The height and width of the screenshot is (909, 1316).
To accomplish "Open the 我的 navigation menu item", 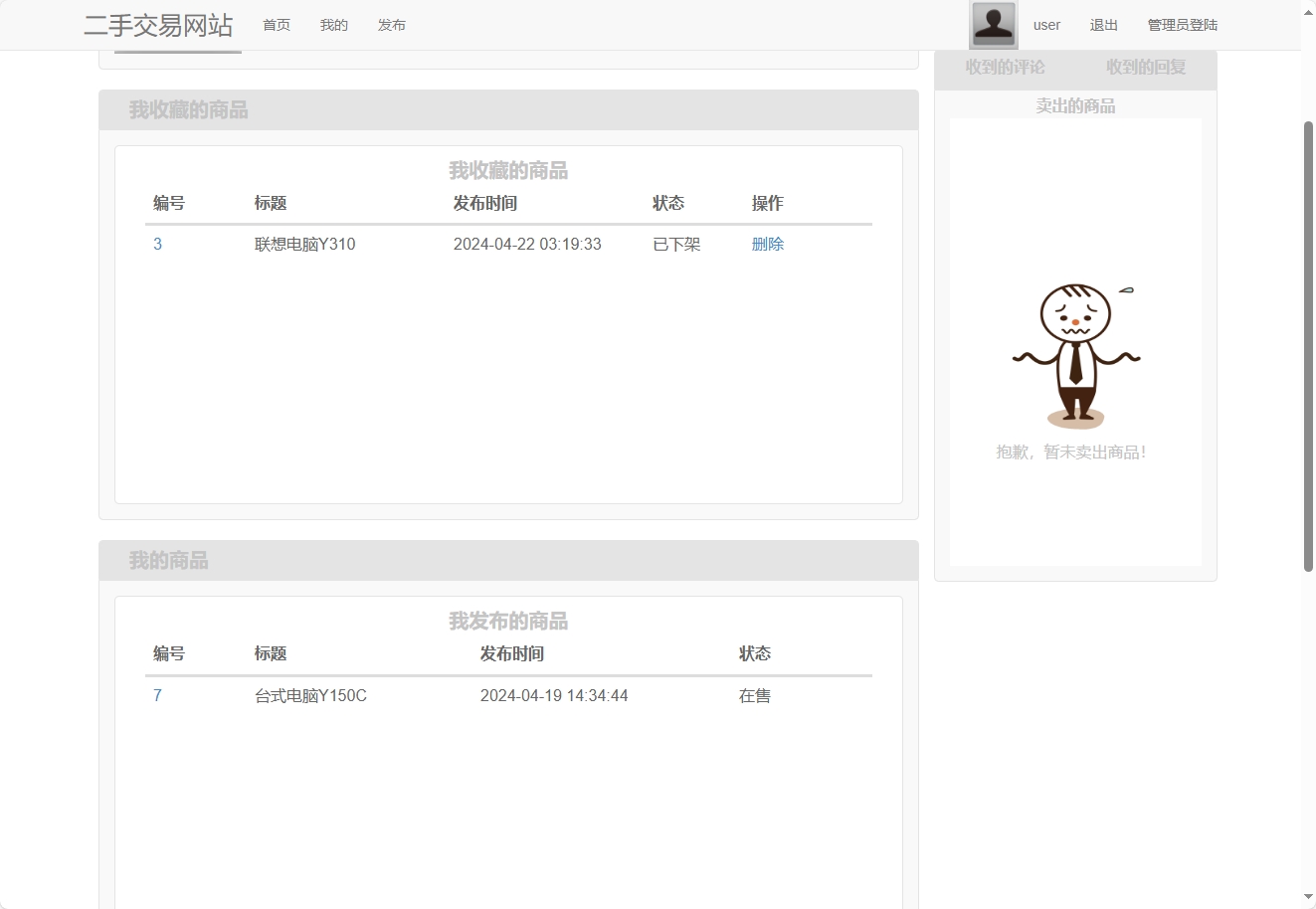I will [333, 25].
